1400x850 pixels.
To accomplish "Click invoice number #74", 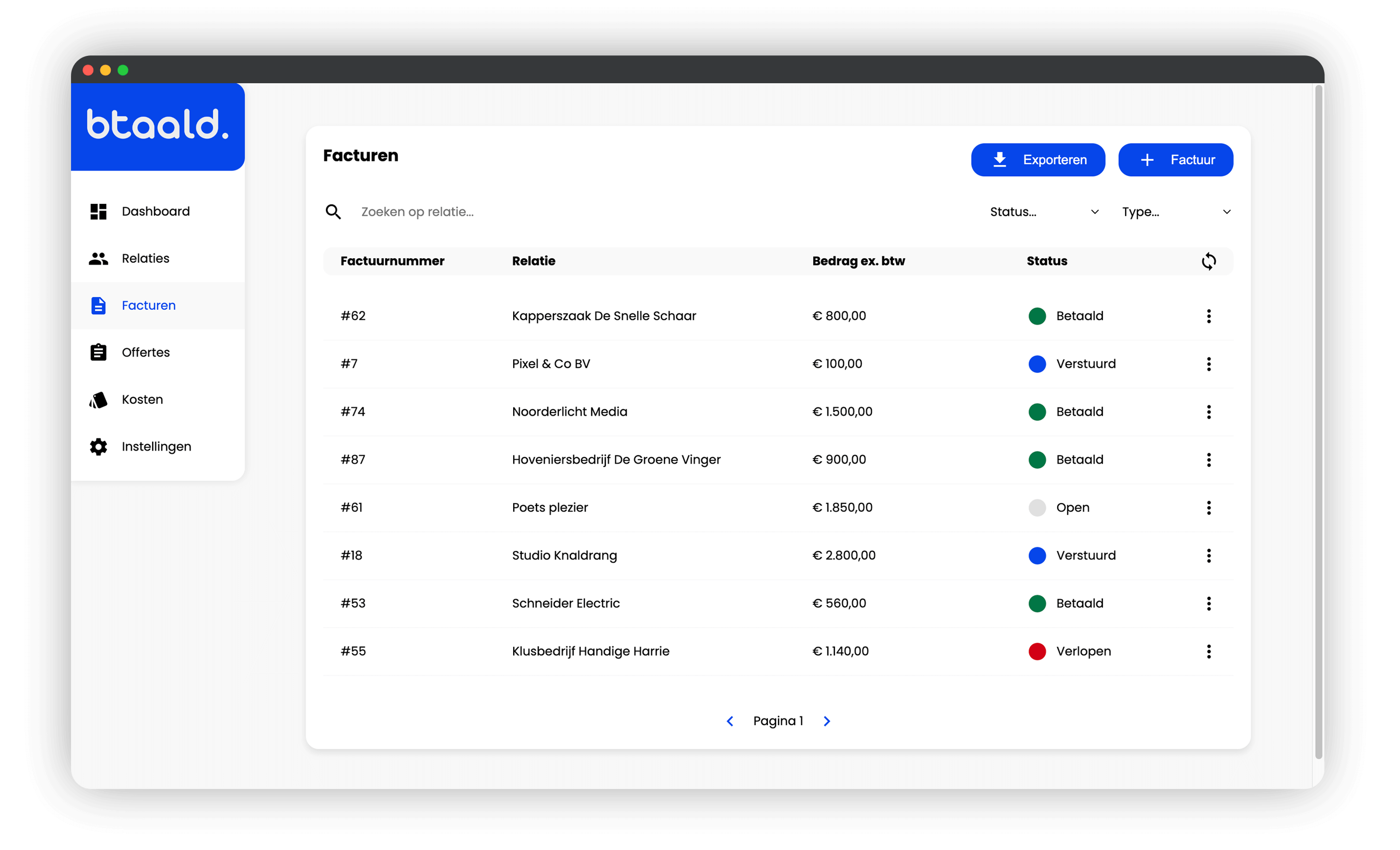I will pyautogui.click(x=353, y=412).
